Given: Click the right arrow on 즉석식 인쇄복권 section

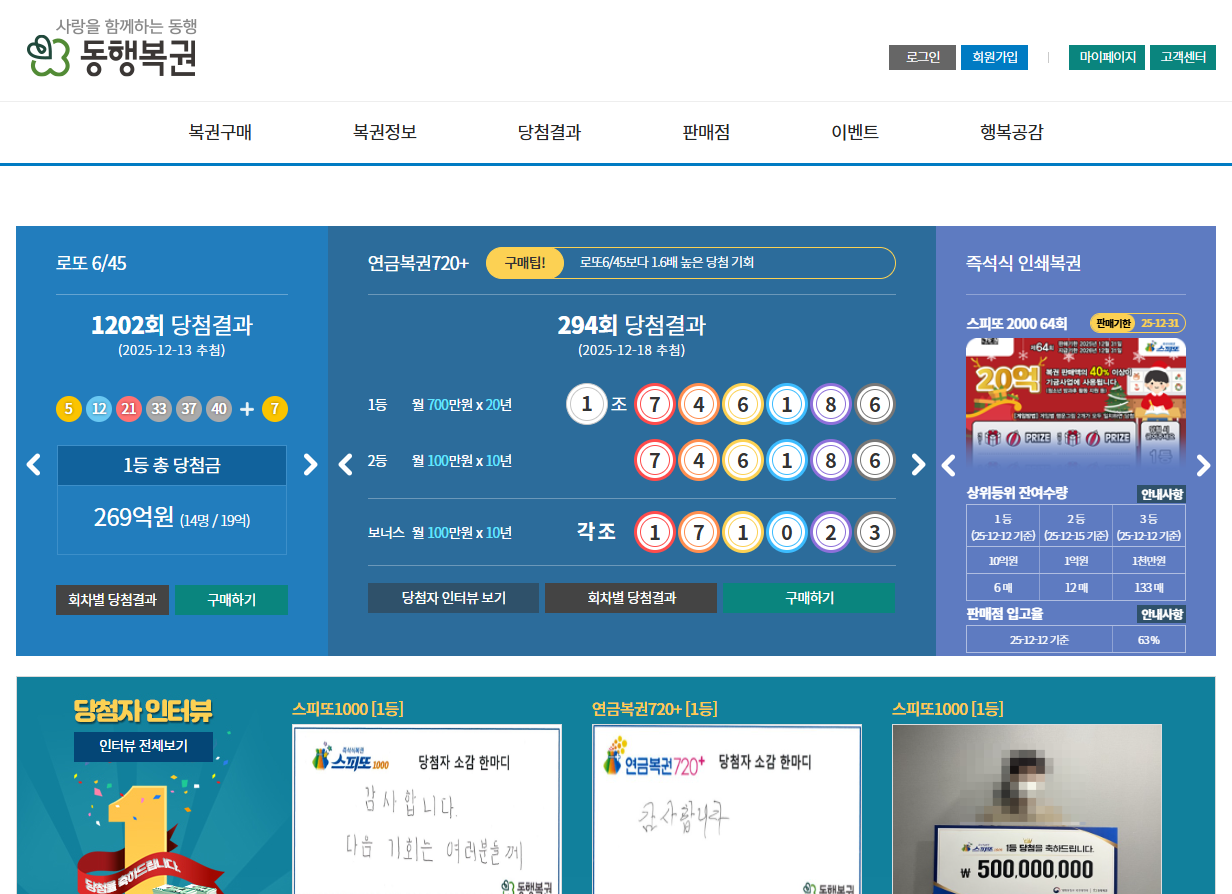Looking at the screenshot, I should point(1204,464).
